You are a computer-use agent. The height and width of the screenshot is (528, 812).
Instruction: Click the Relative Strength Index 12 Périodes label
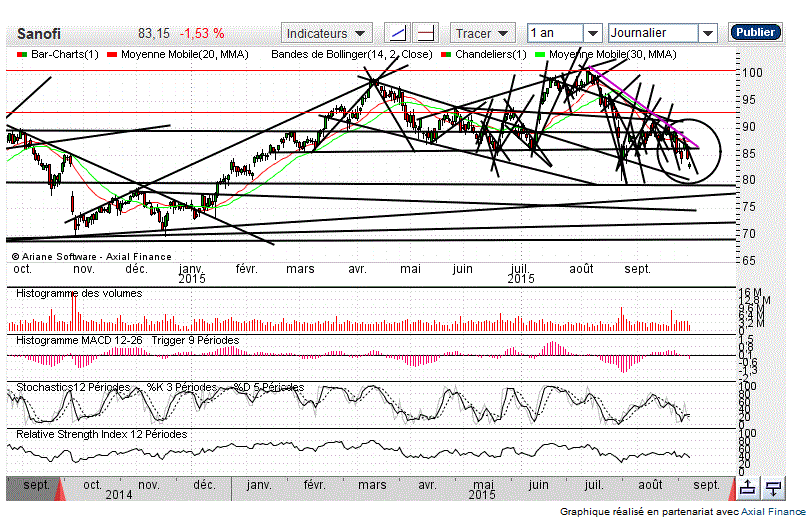102,434
